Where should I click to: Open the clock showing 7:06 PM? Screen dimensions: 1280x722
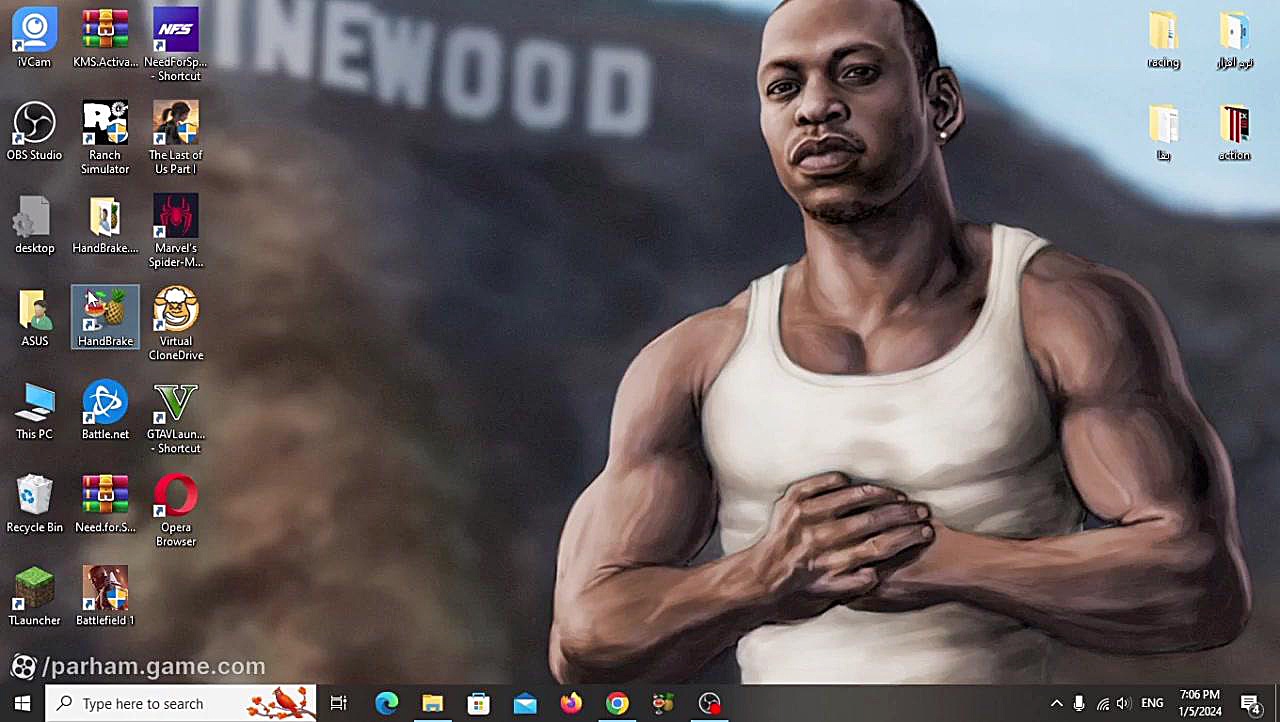[1200, 703]
